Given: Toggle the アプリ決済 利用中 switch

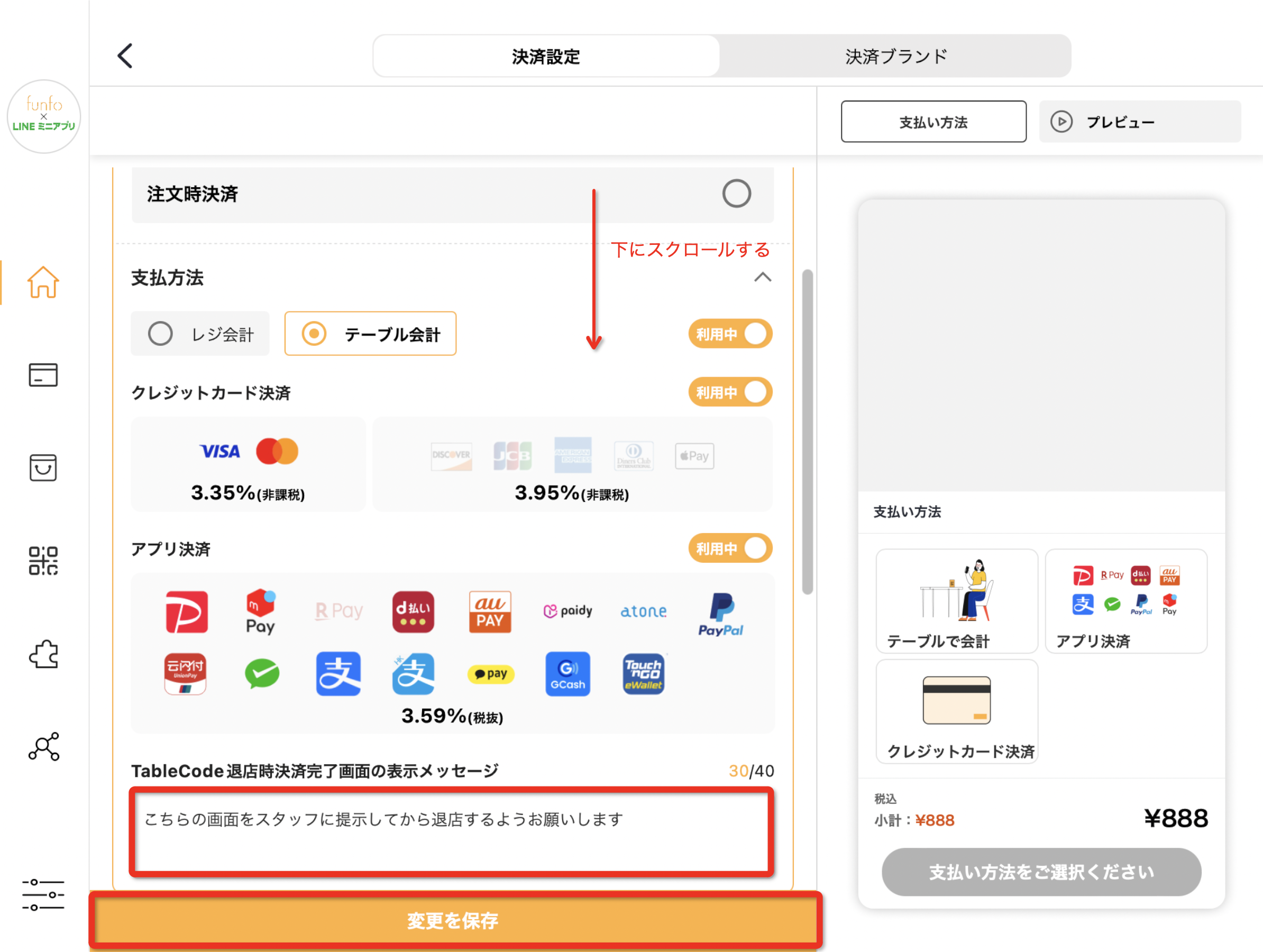Looking at the screenshot, I should 730,548.
